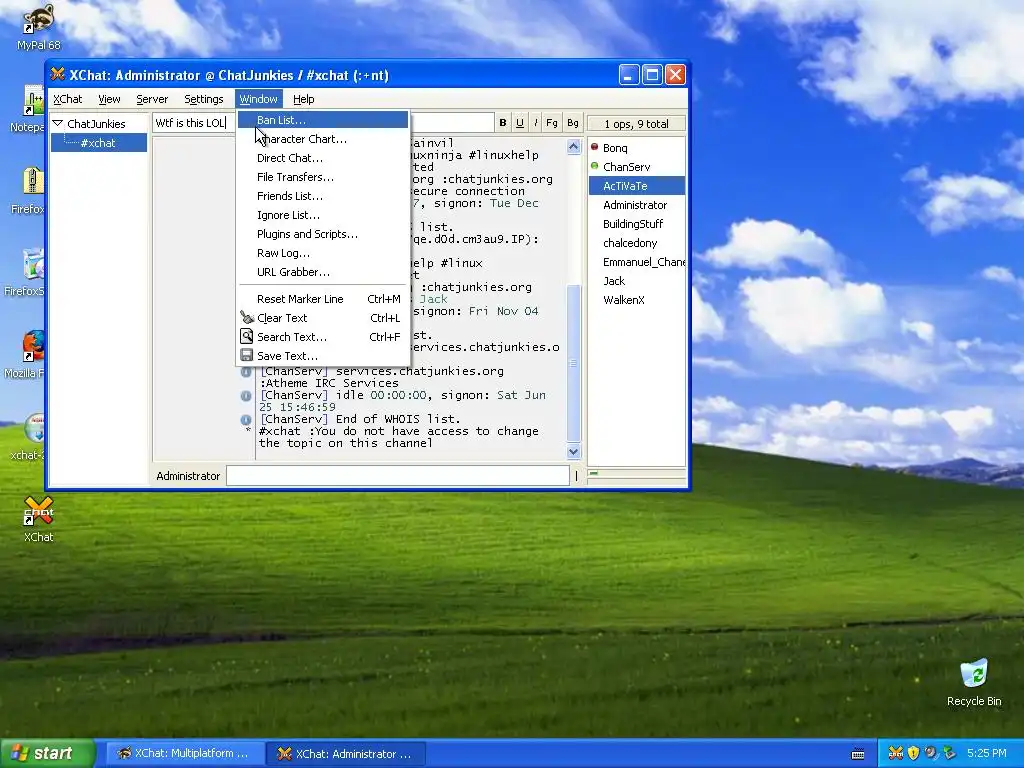This screenshot has width=1024, height=768.
Task: Open Raw Log menu entry
Action: tap(323, 252)
